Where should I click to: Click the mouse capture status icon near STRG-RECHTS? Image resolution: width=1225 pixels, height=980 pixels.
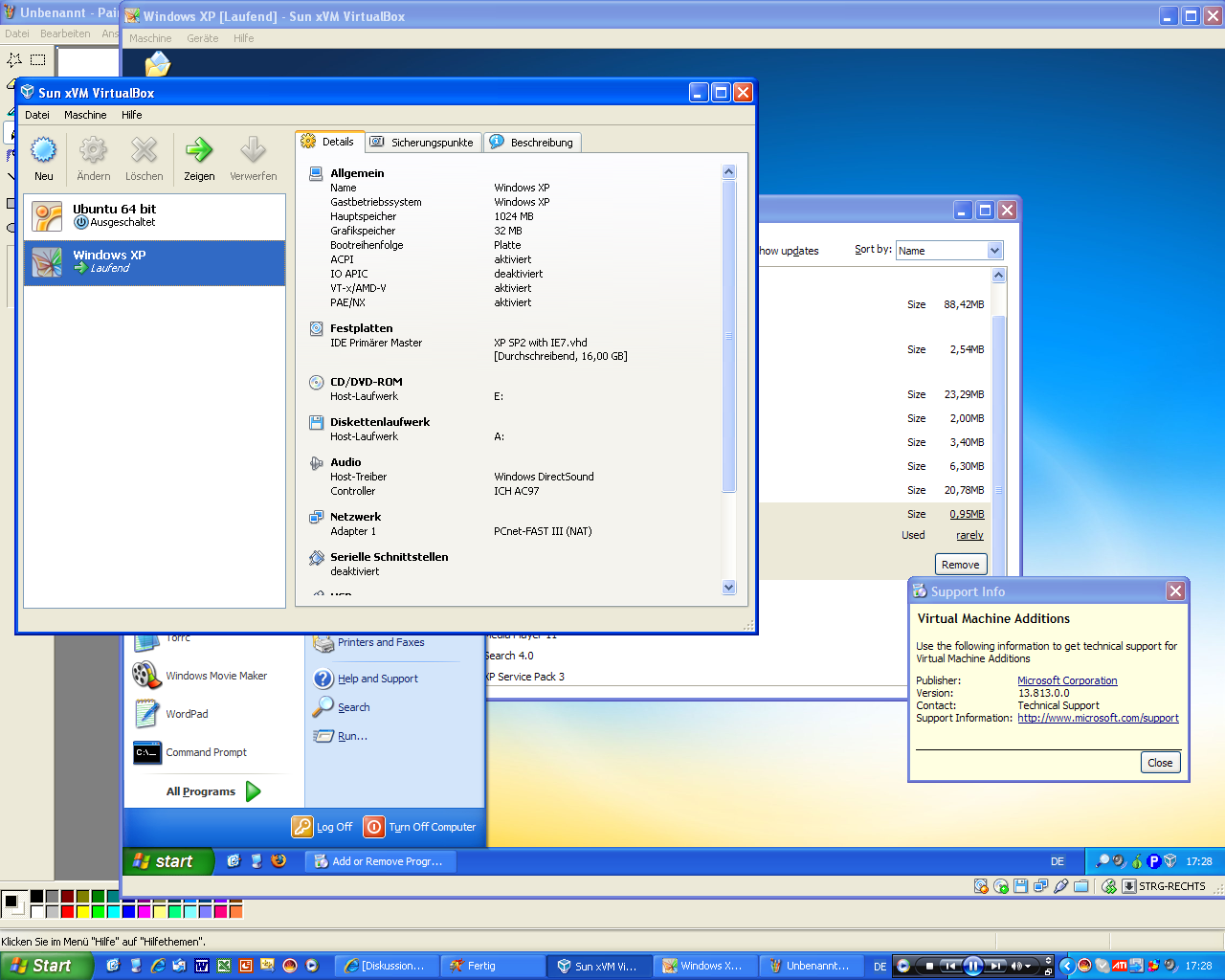(1109, 886)
